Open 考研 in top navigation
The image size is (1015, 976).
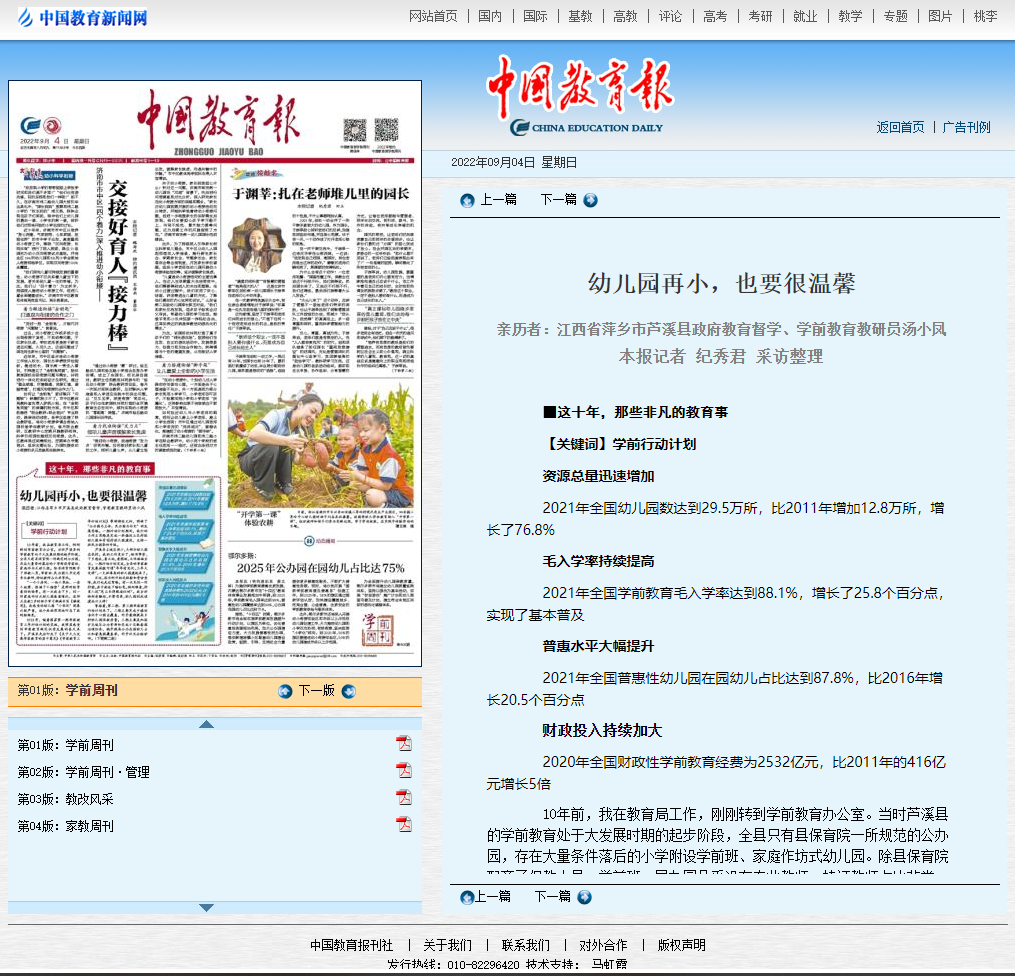761,16
